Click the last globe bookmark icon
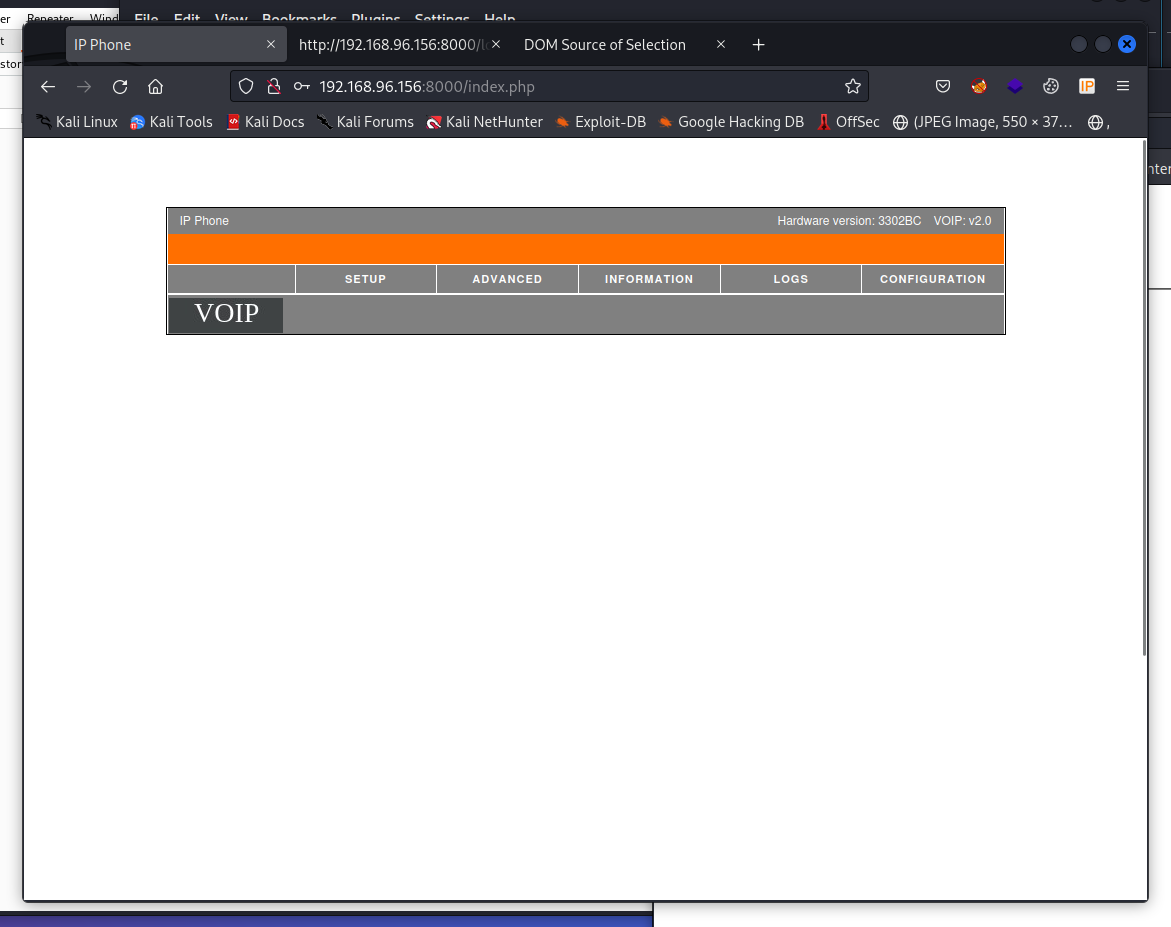This screenshot has width=1171, height=927. [1096, 122]
